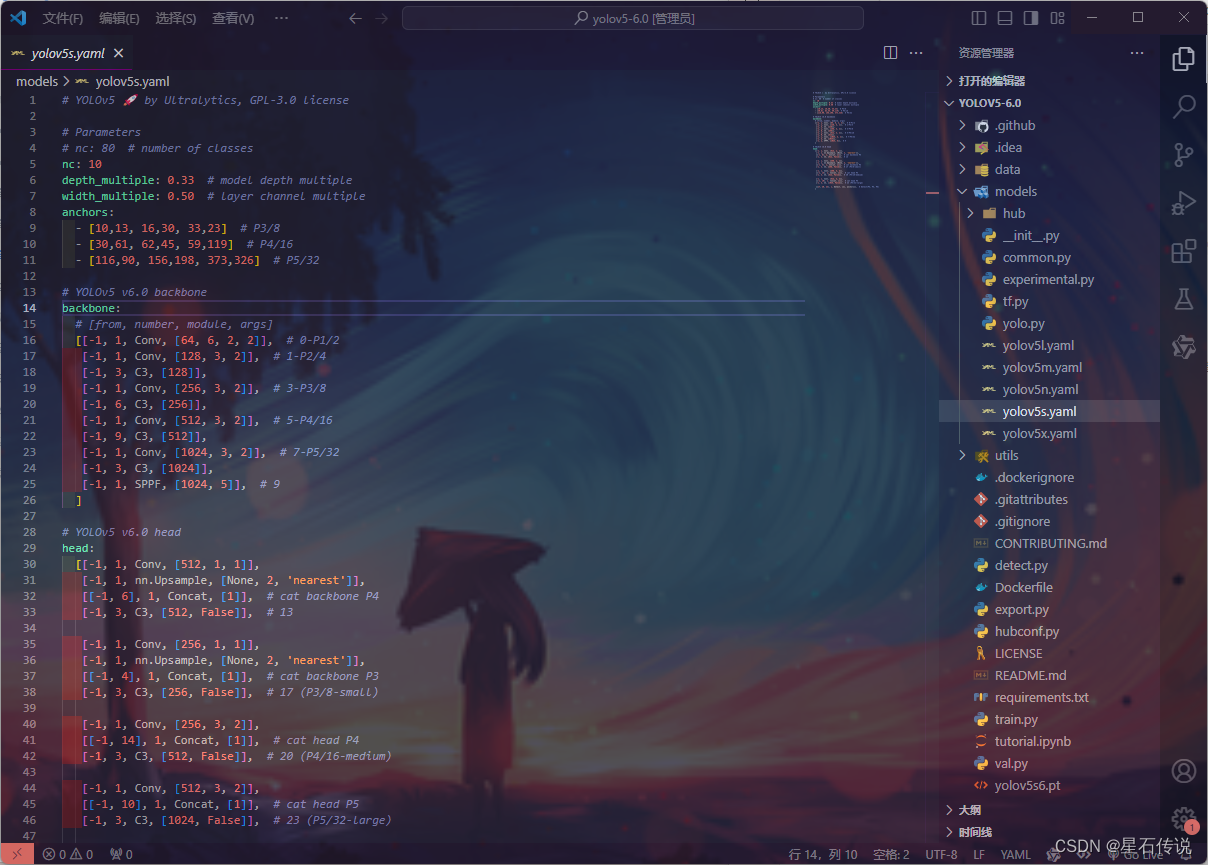Toggle the left sidebar layout icon
The height and width of the screenshot is (865, 1208).
click(x=979, y=18)
